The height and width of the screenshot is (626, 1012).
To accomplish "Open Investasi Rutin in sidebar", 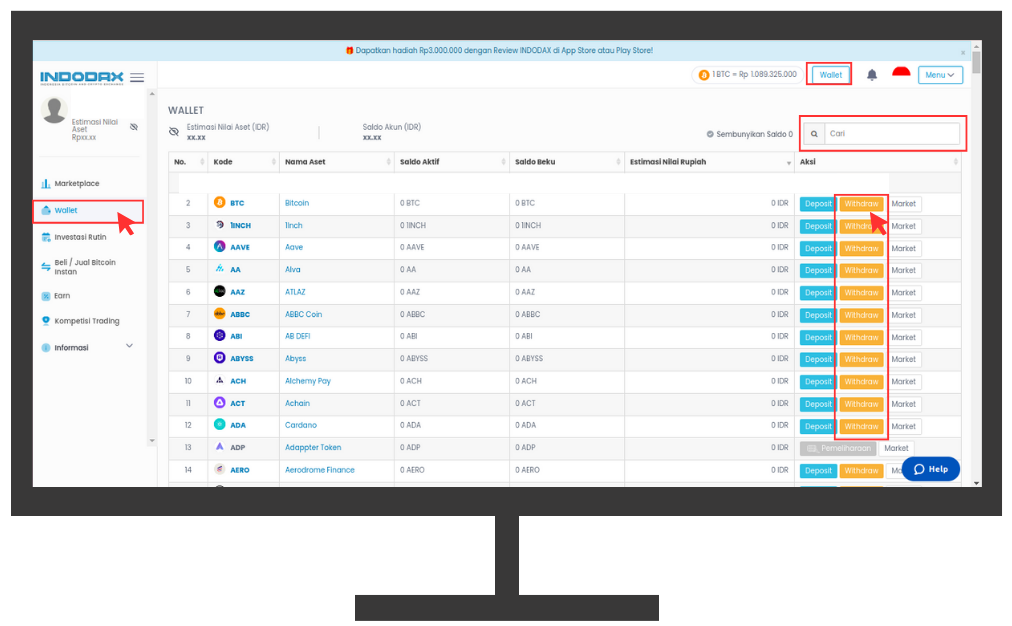I will 80,237.
